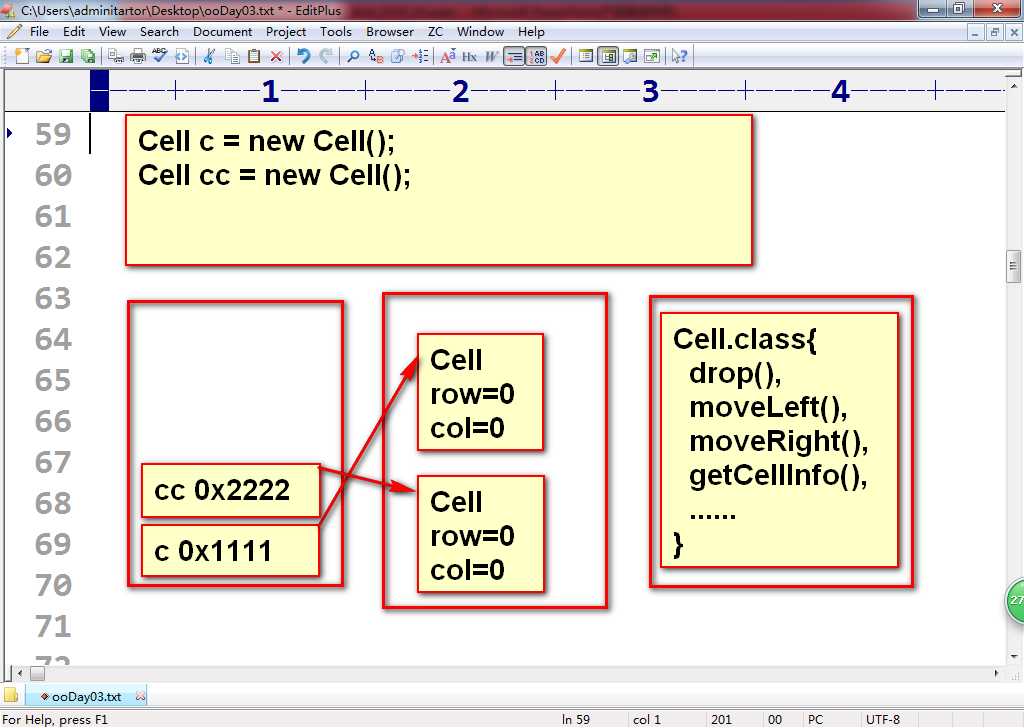
Task: Open the Edit menu
Action: pos(74,31)
